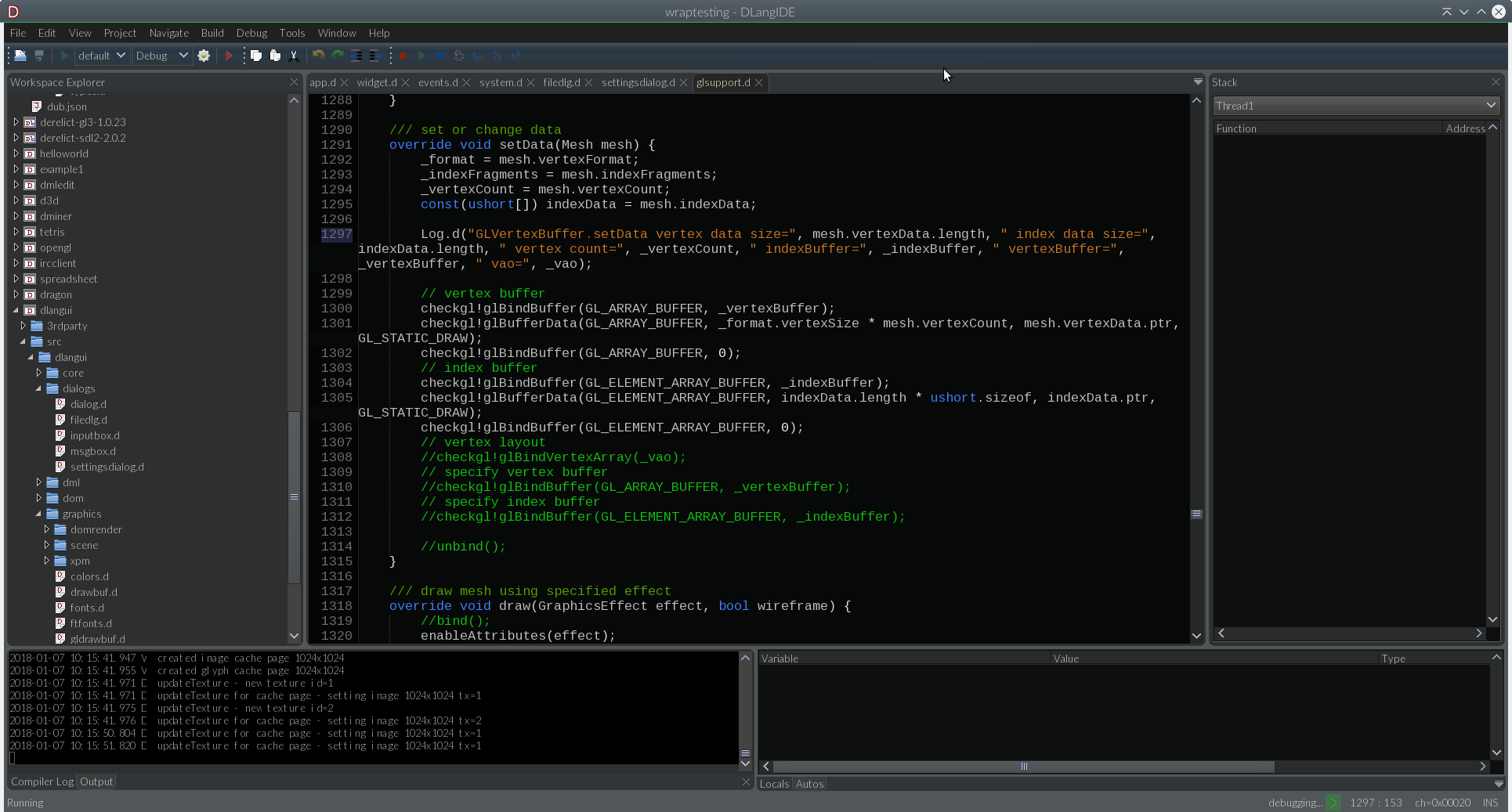Click the Save file icon
The width and height of the screenshot is (1512, 812).
click(x=38, y=56)
